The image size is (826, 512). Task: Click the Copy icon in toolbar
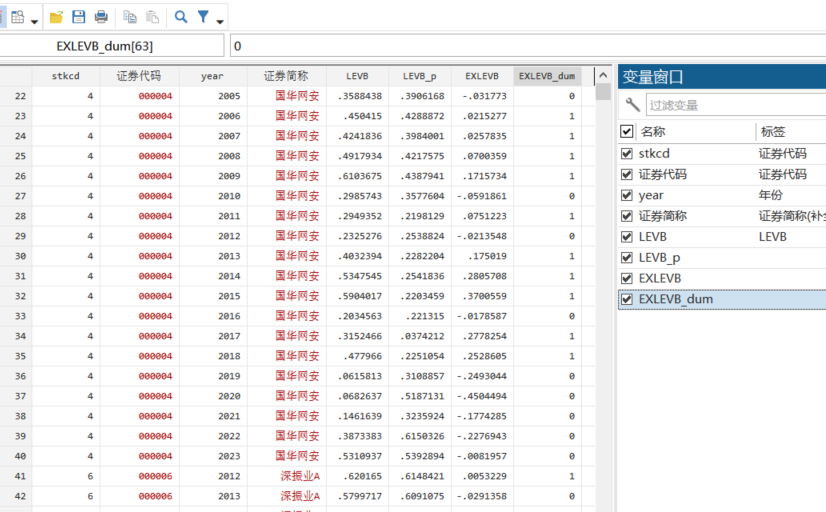click(x=130, y=17)
